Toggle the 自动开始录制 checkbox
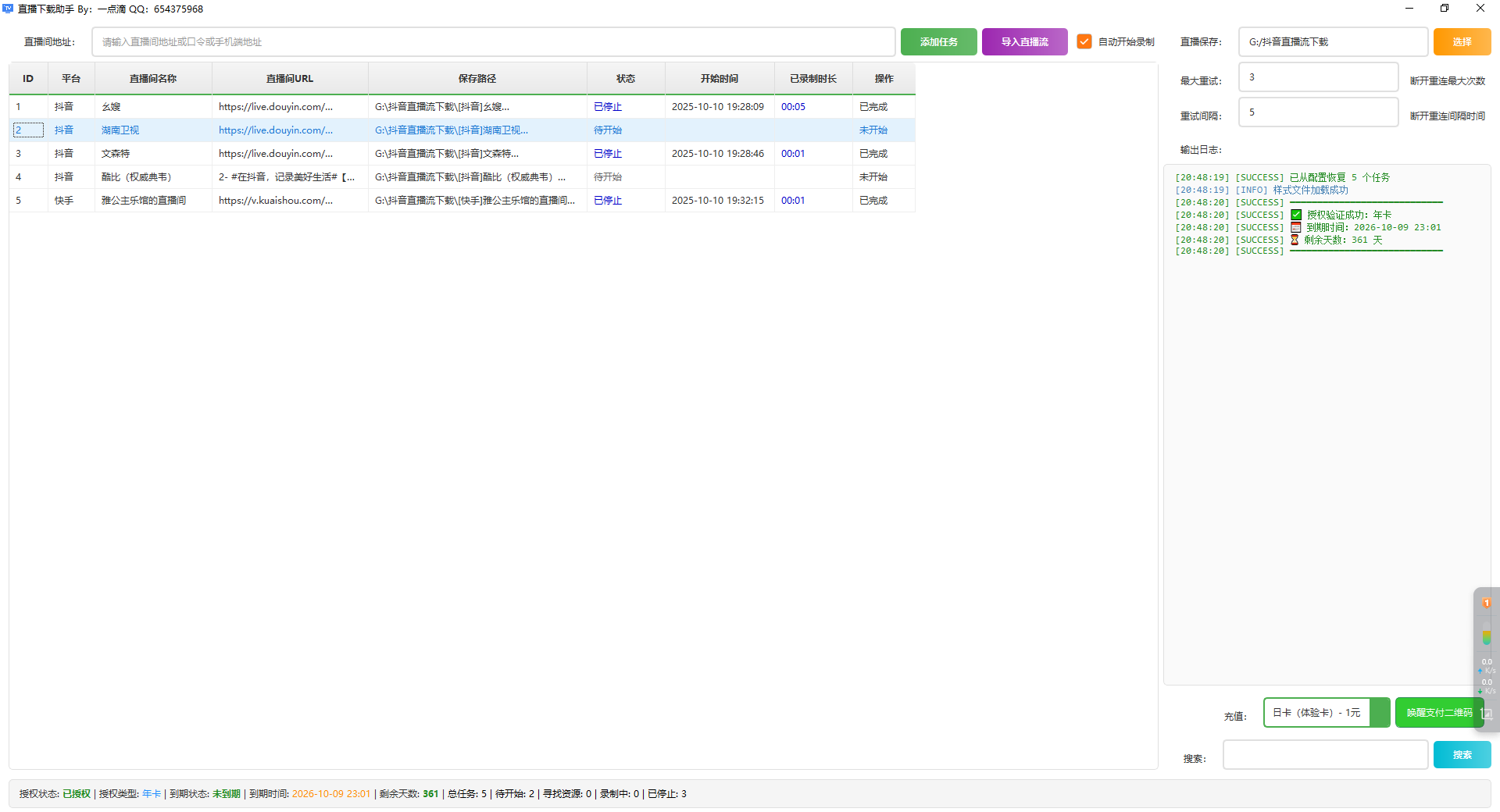This screenshot has height=812, width=1500. [1084, 41]
